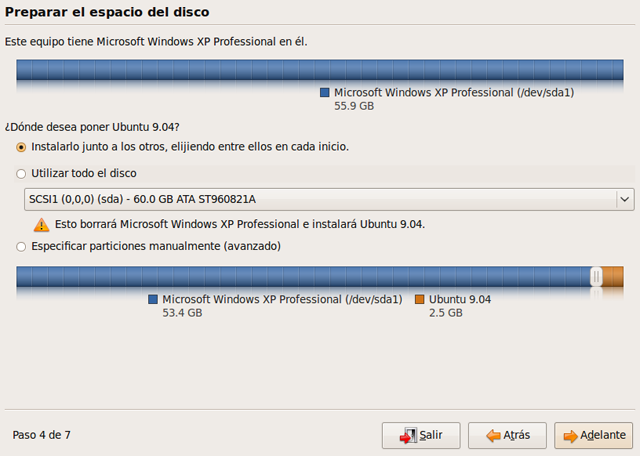Click blue Windows XP legend square at bottom

(153, 299)
